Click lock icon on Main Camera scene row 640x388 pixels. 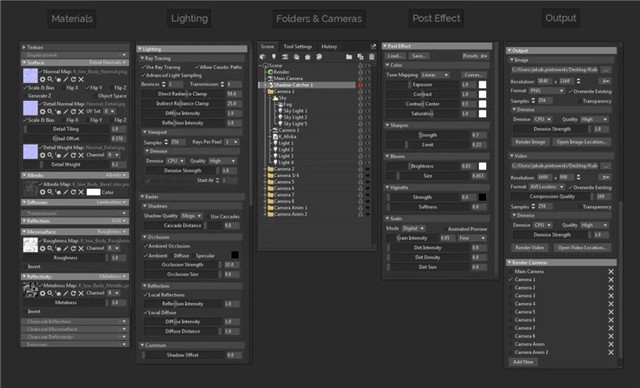pyautogui.click(x=360, y=78)
